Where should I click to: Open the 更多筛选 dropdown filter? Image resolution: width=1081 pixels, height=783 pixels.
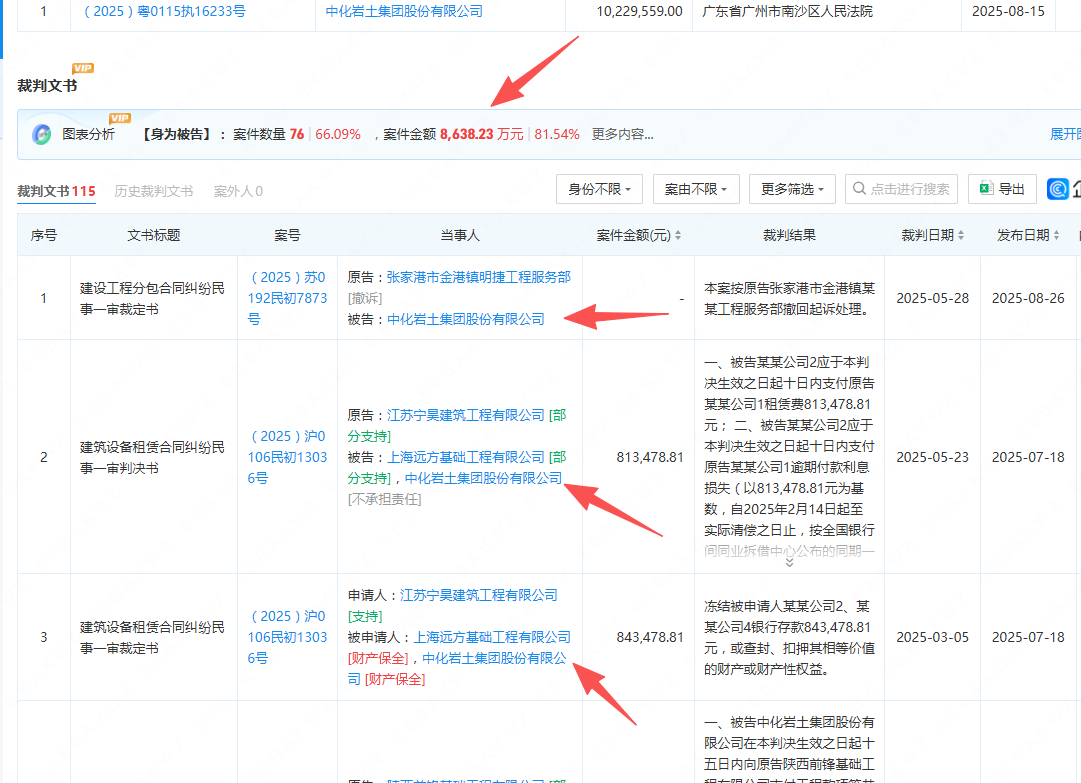792,189
